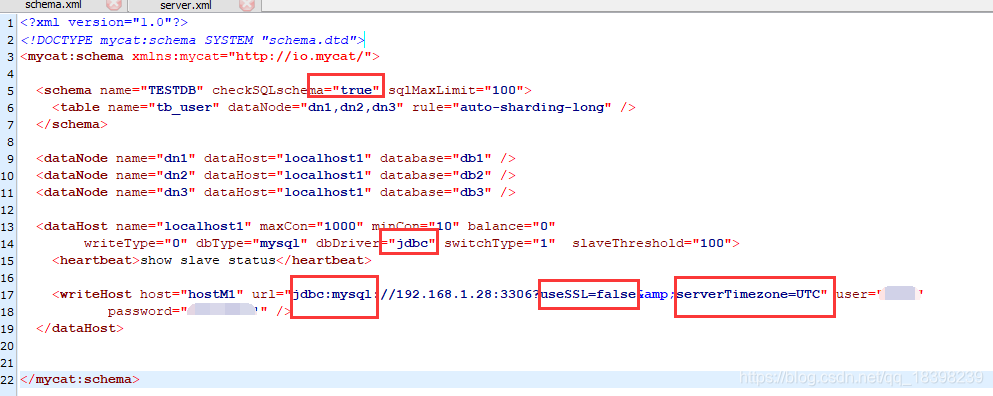993x396 pixels.
Task: Click the jdbc:mysql: URL prefix
Action: pyautogui.click(x=336, y=294)
